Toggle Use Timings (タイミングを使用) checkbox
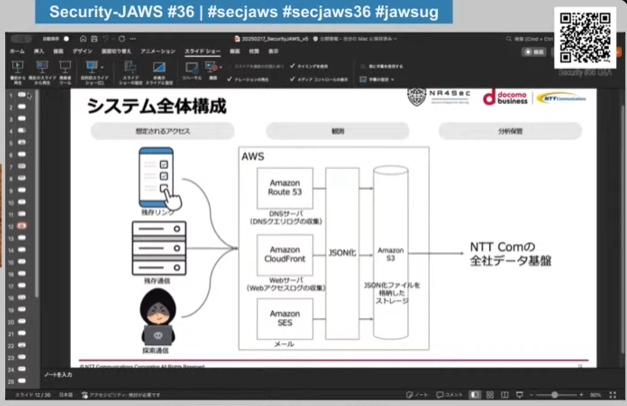The image size is (627, 406). coord(292,66)
